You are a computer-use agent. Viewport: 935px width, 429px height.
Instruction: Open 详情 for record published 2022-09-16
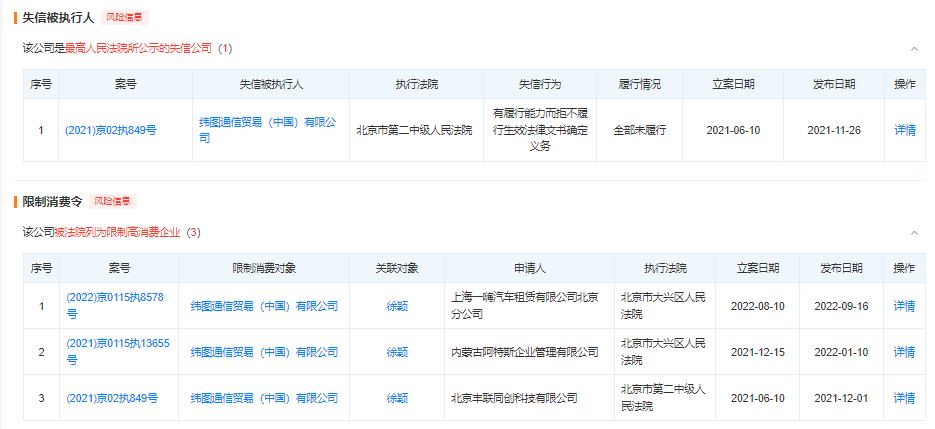click(904, 306)
